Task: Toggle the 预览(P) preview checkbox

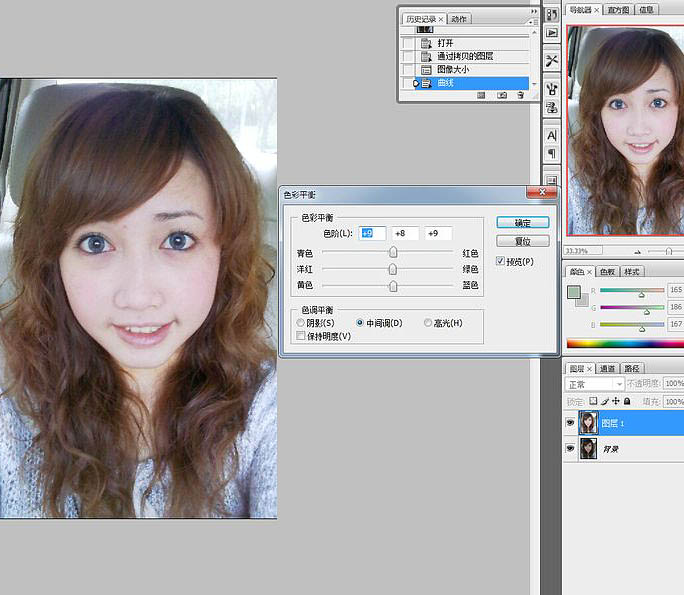Action: (501, 261)
